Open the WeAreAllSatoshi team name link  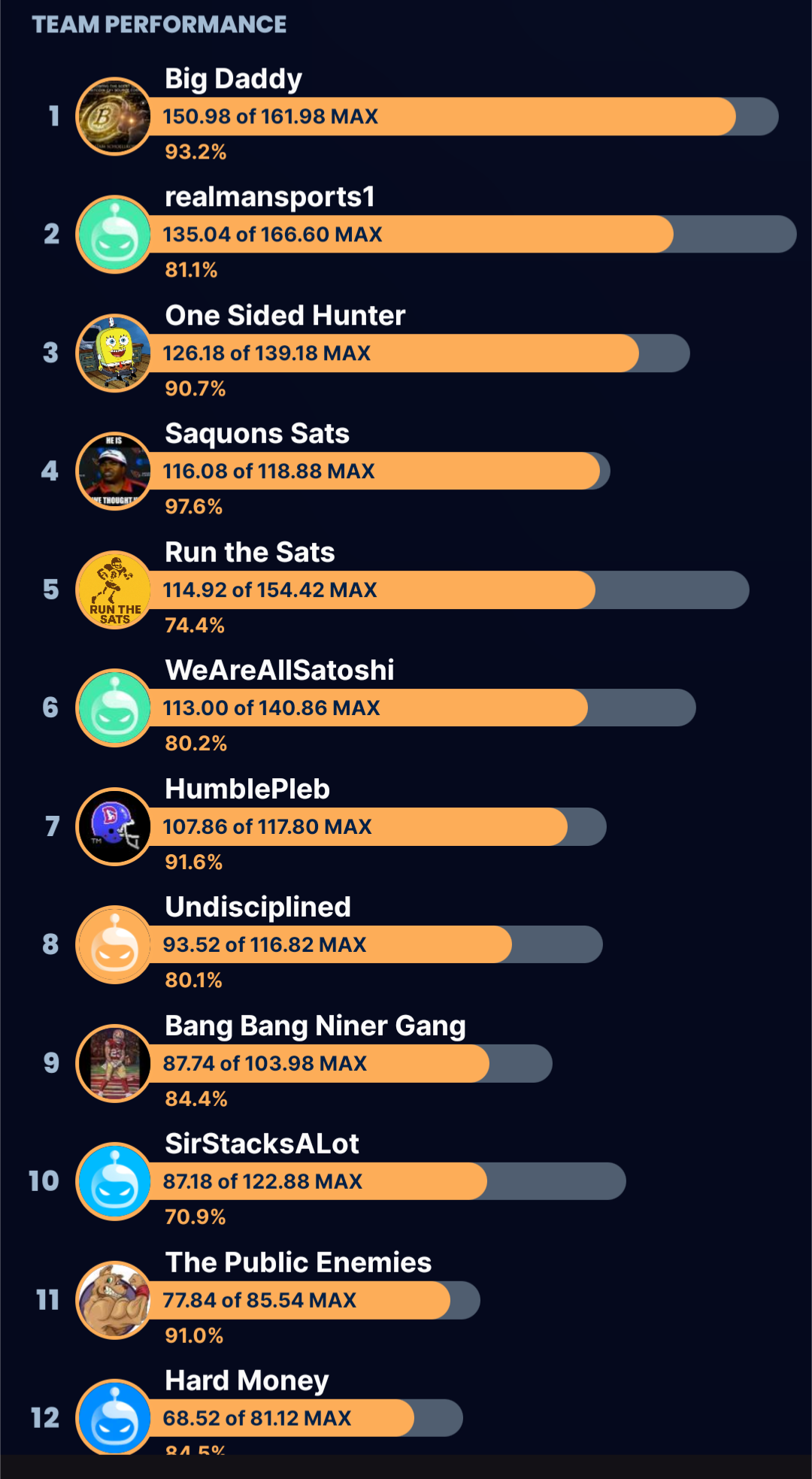pyautogui.click(x=279, y=670)
